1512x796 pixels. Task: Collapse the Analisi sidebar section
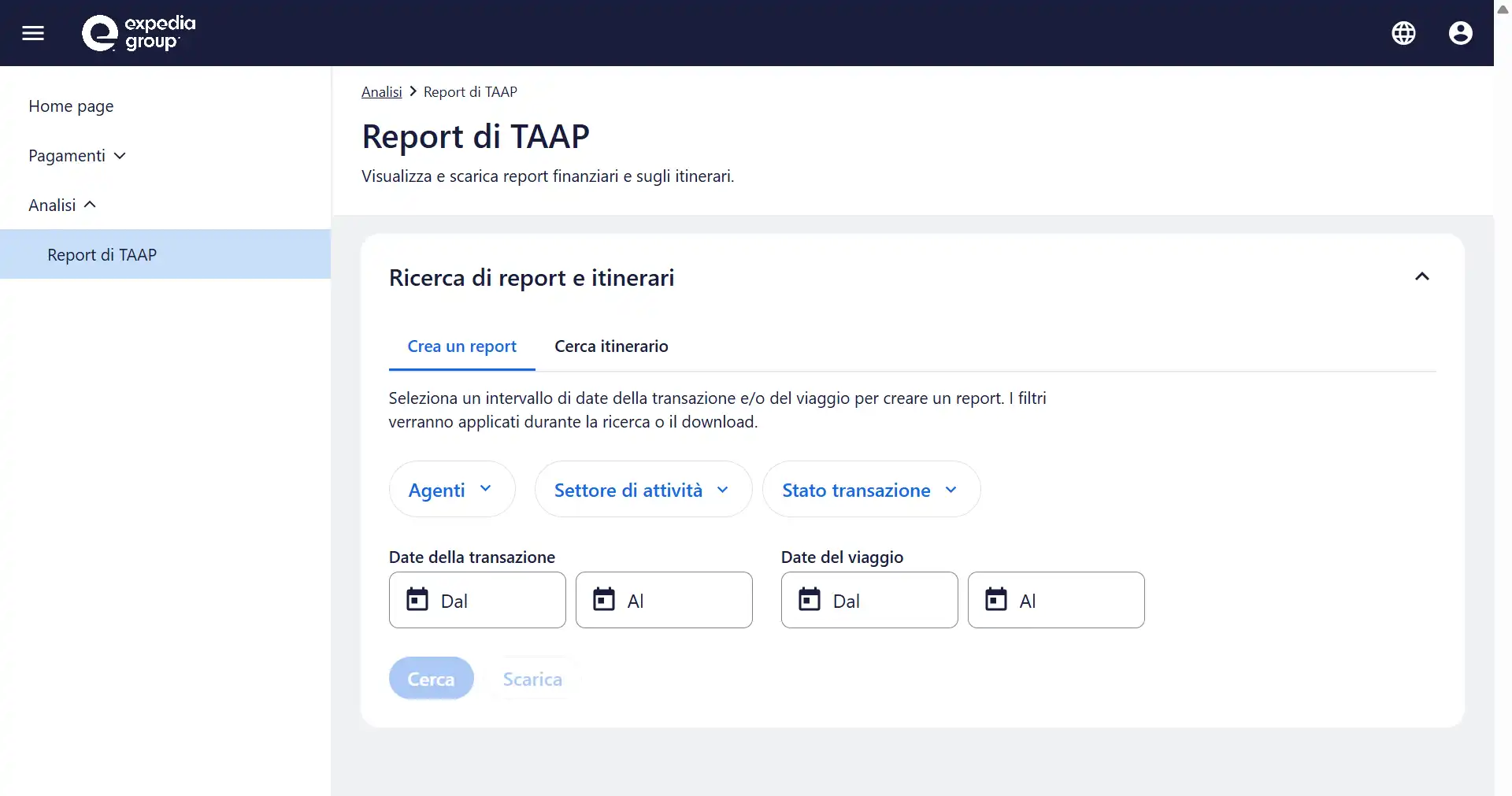(62, 205)
